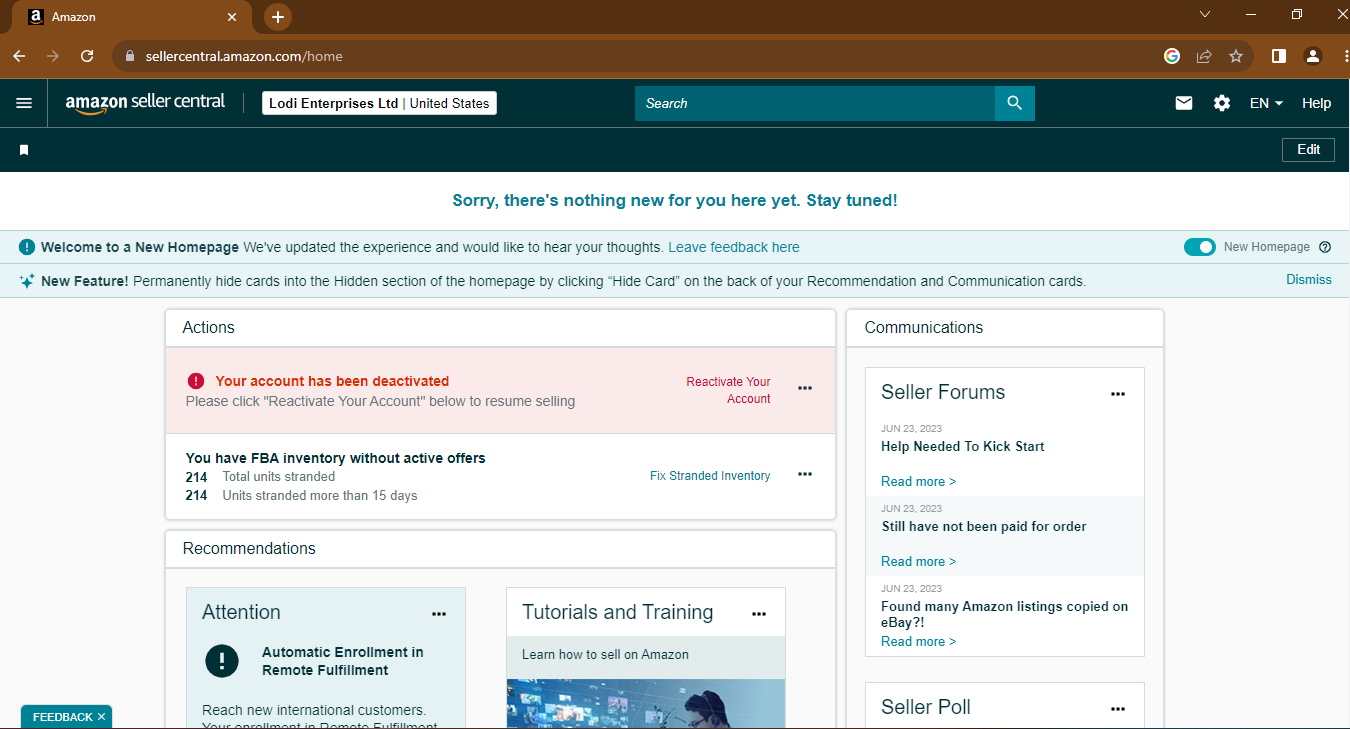
Task: View site information lock icon
Action: pyautogui.click(x=129, y=56)
